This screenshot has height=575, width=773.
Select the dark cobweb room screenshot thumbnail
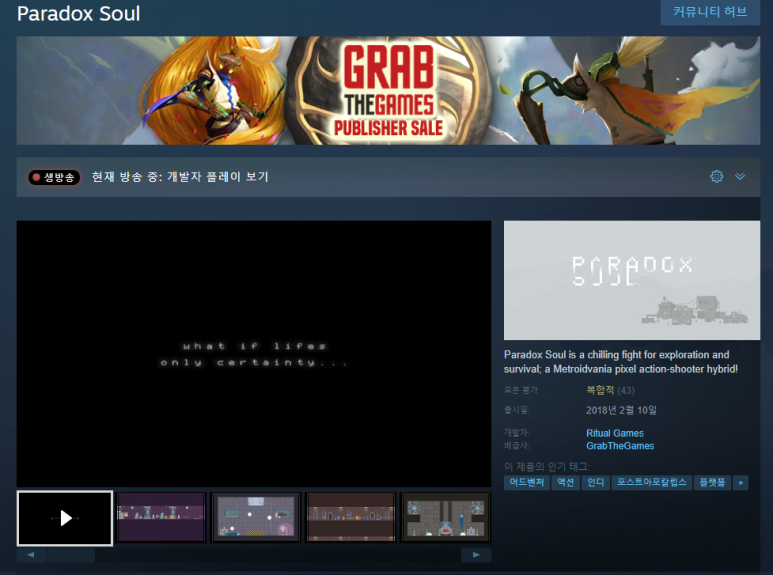tap(446, 517)
